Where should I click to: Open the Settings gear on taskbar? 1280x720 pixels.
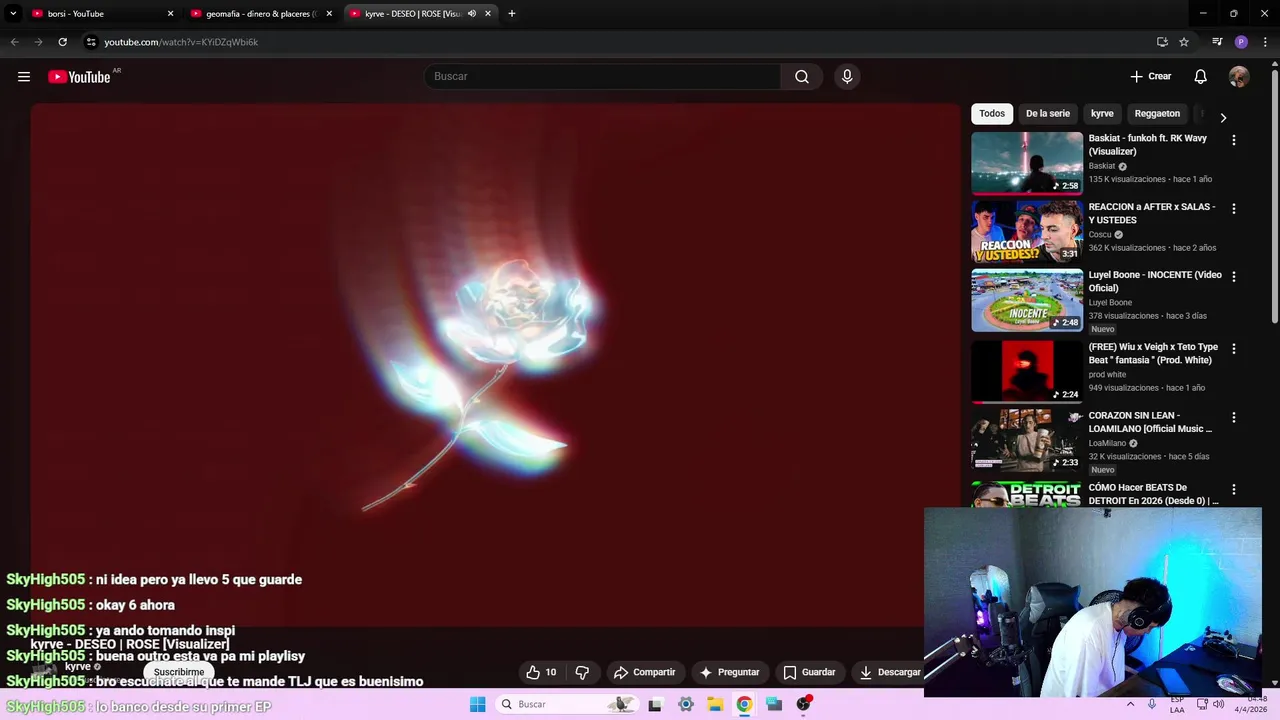[x=685, y=704]
